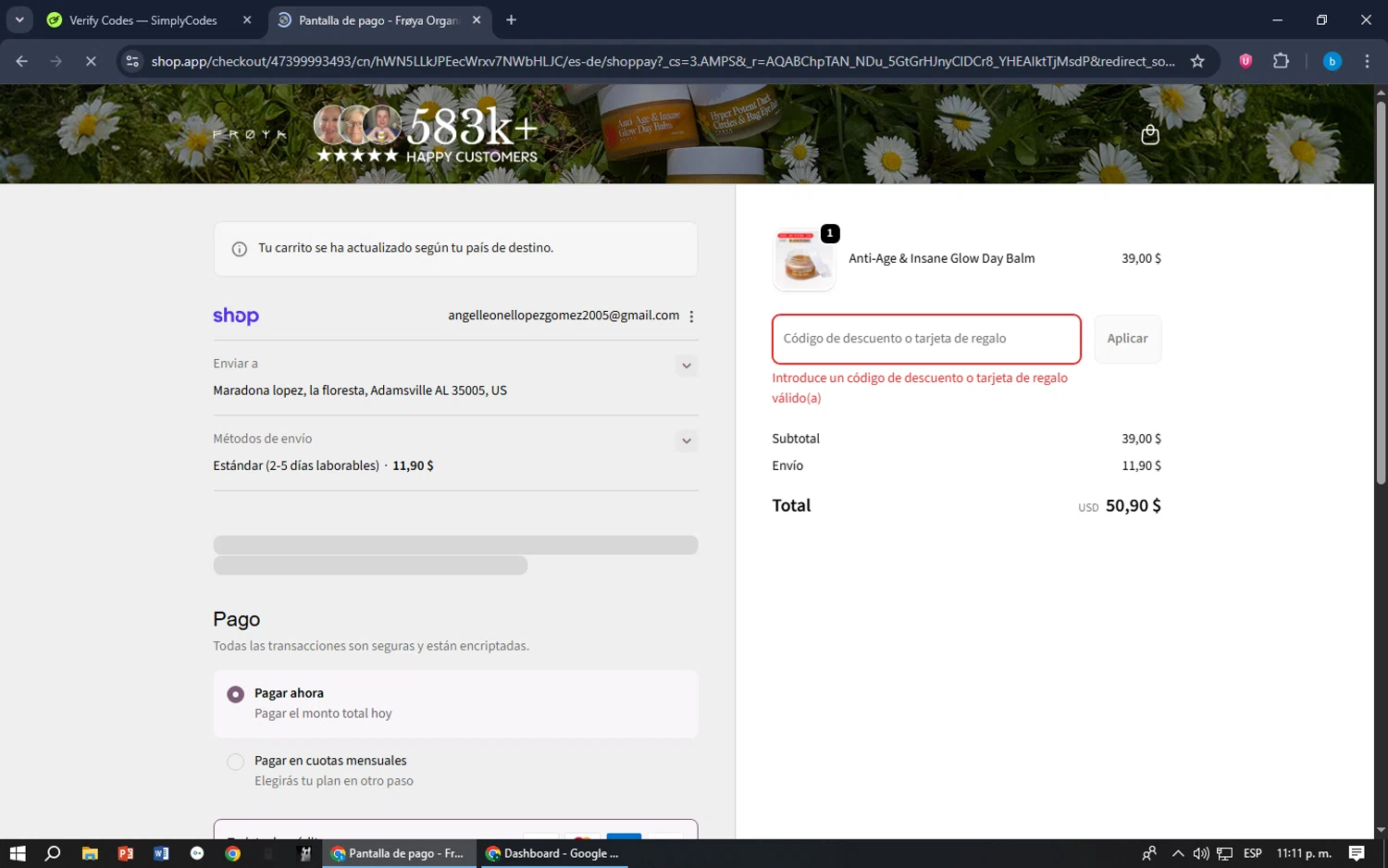Open the ESP language indicator

(1253, 853)
